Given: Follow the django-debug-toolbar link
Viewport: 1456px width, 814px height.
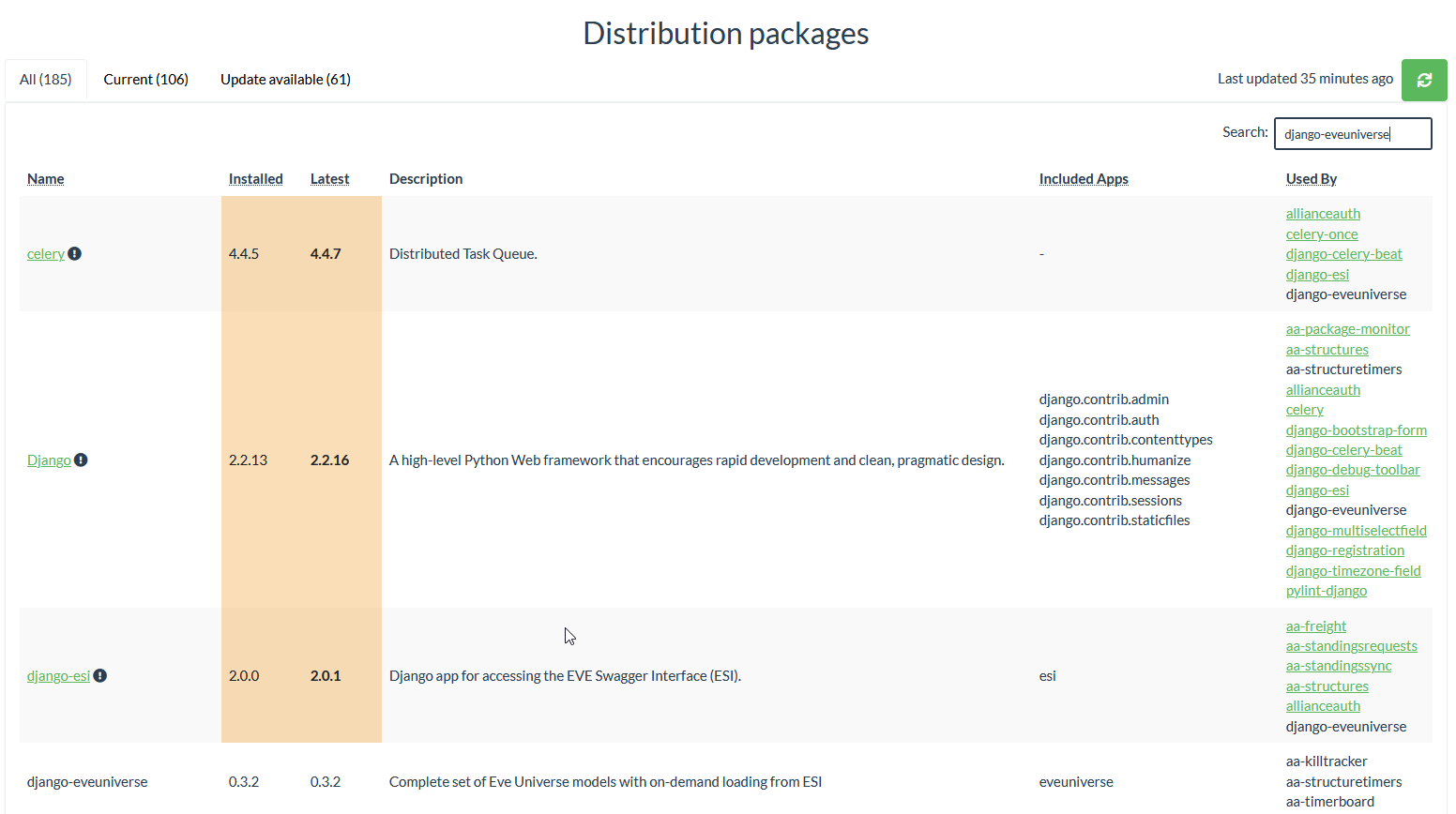Looking at the screenshot, I should (1353, 469).
